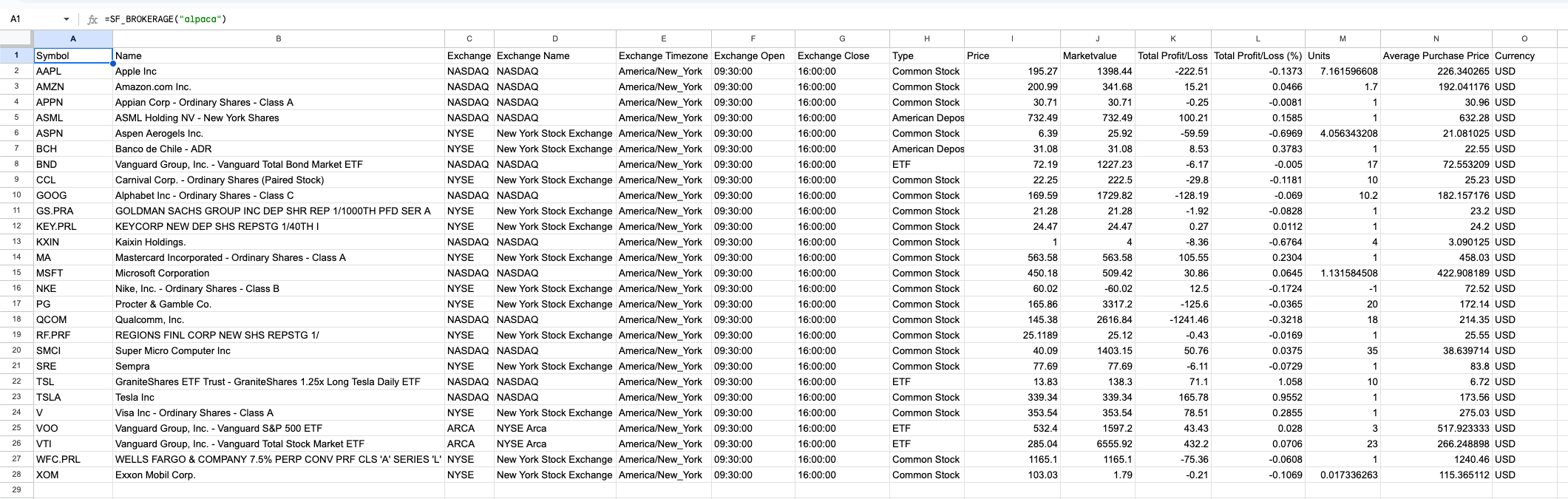Click the Average Purchase Price header cell
The height and width of the screenshot is (499, 1568).
pyautogui.click(x=1436, y=55)
